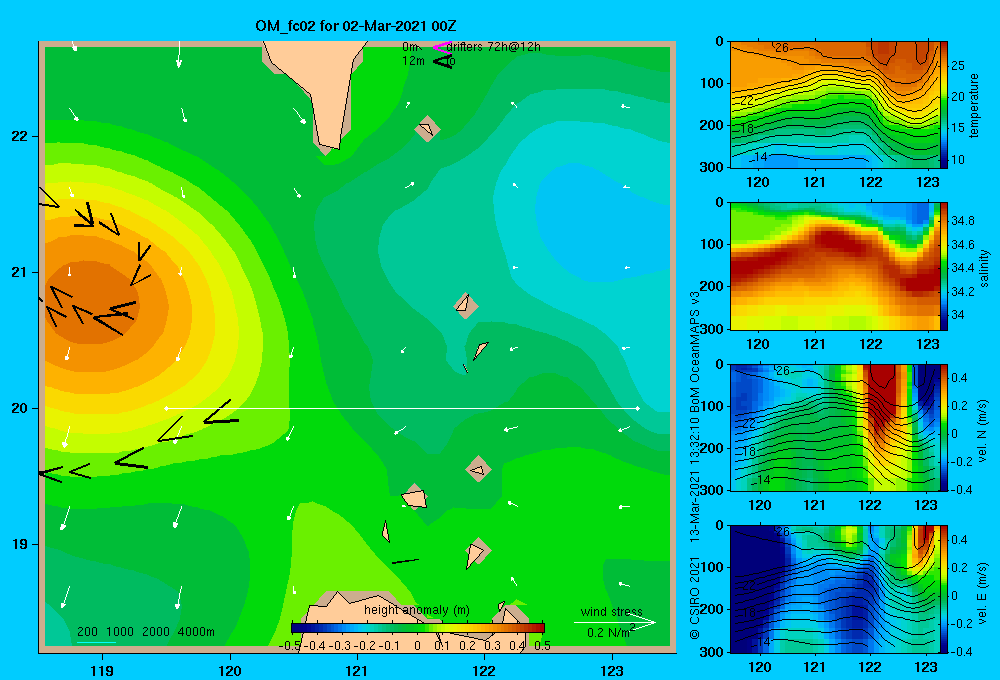
Task: Click longitude tick '121' on main map
Action: click(357, 670)
